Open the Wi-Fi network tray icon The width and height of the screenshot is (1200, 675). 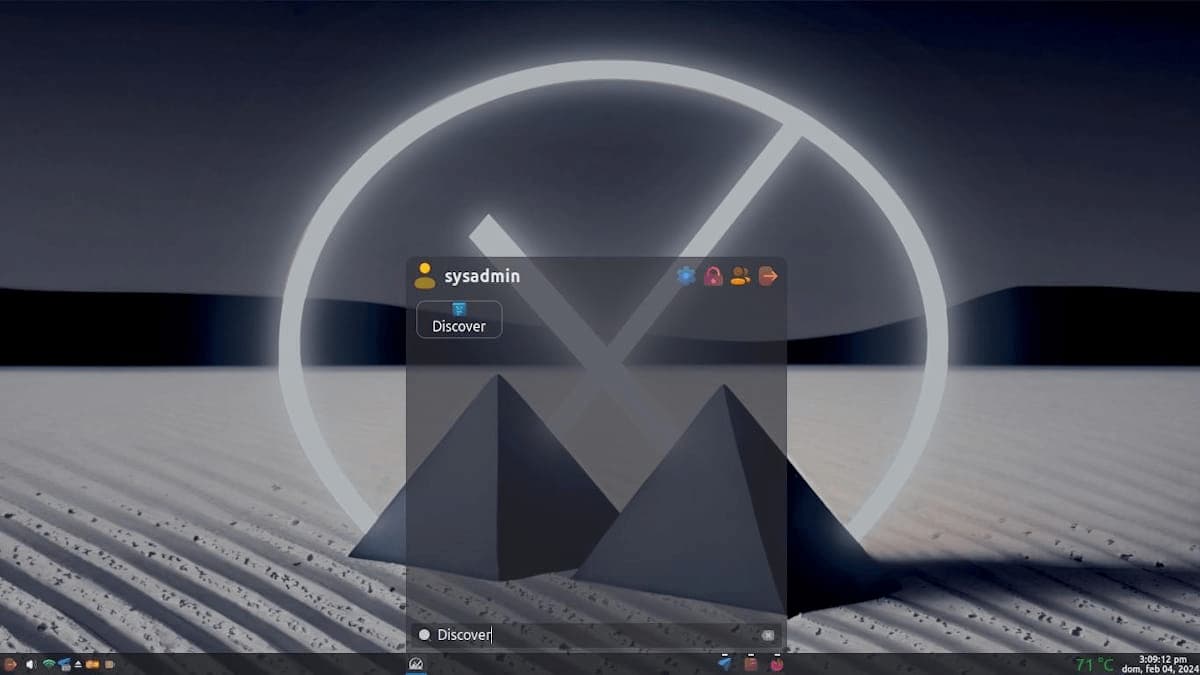(x=48, y=664)
